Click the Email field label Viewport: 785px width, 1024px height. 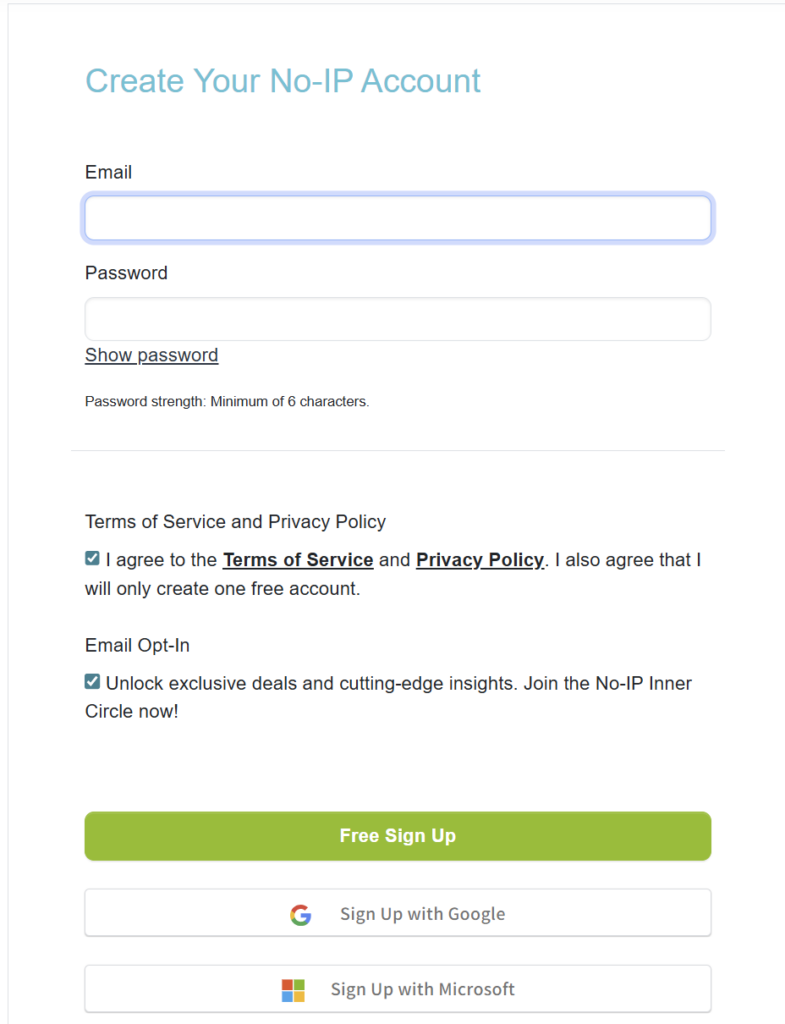click(108, 172)
